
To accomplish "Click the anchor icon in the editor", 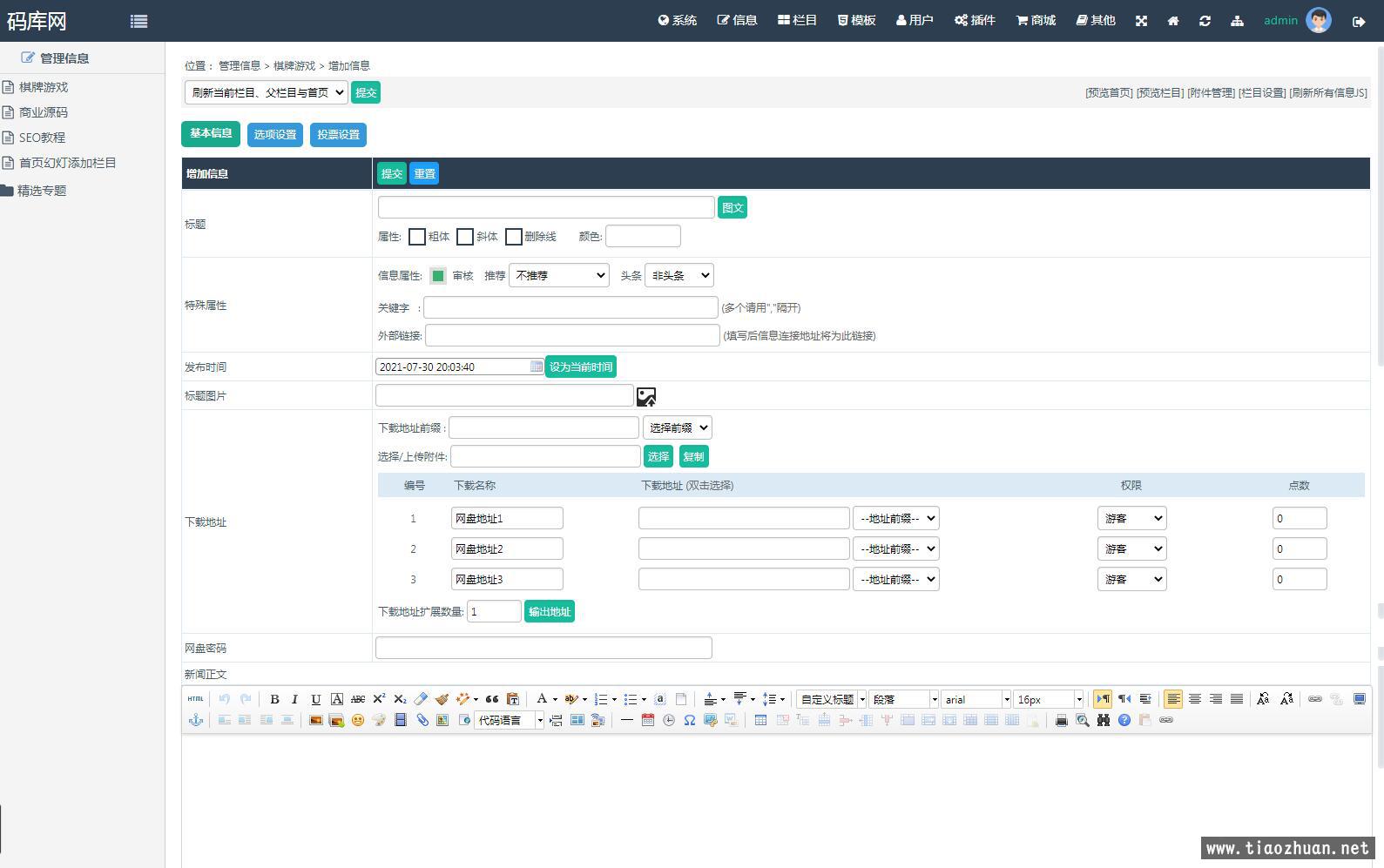I will [x=196, y=720].
